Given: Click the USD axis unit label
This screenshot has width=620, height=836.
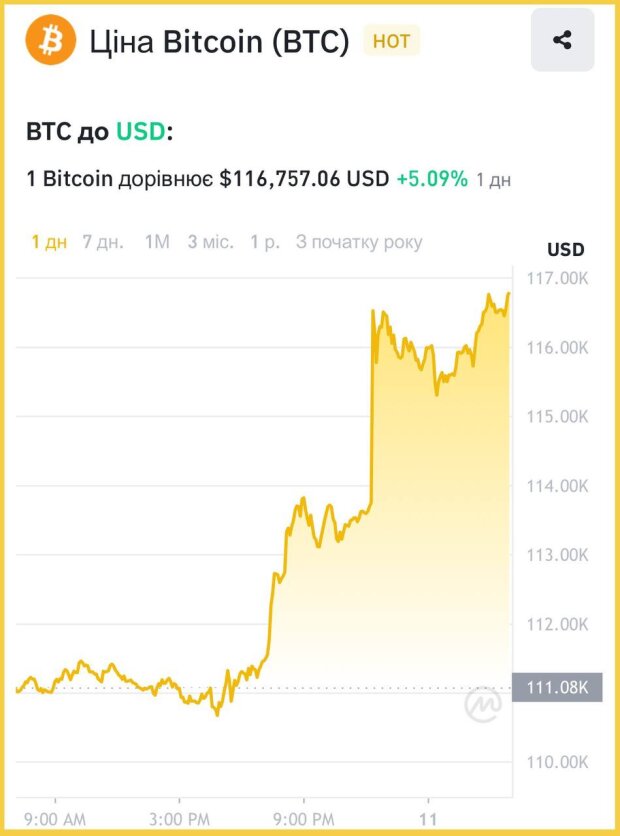Looking at the screenshot, I should pos(566,250).
